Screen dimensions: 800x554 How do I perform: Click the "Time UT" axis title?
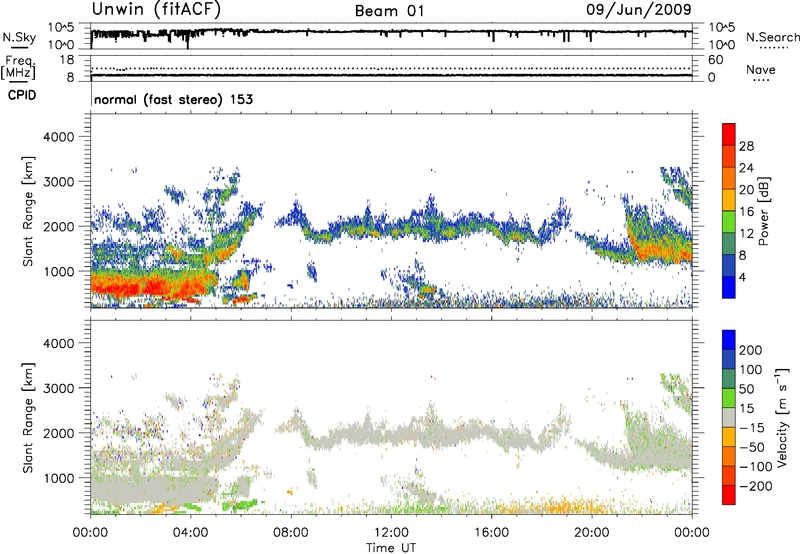click(391, 548)
